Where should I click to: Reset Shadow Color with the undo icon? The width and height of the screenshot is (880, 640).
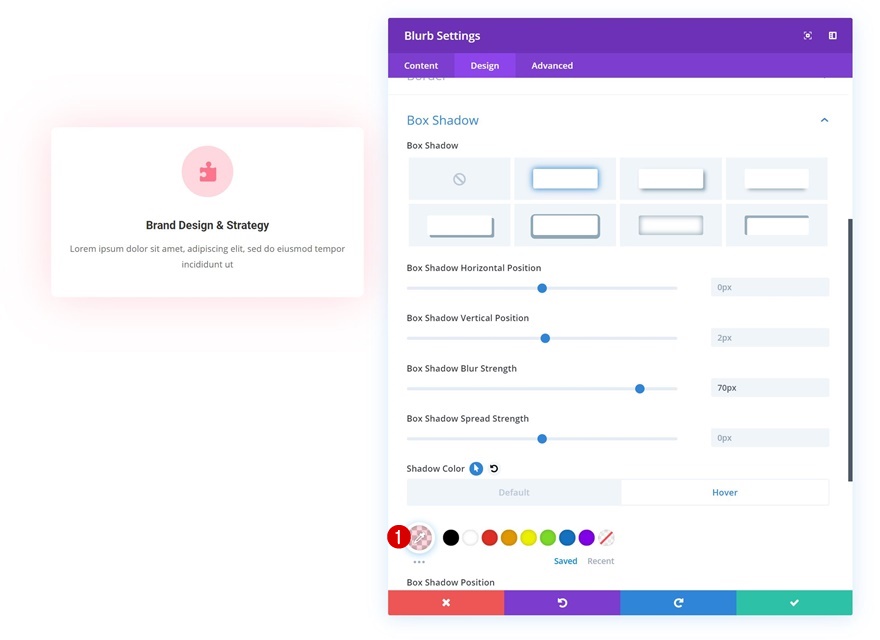click(494, 469)
